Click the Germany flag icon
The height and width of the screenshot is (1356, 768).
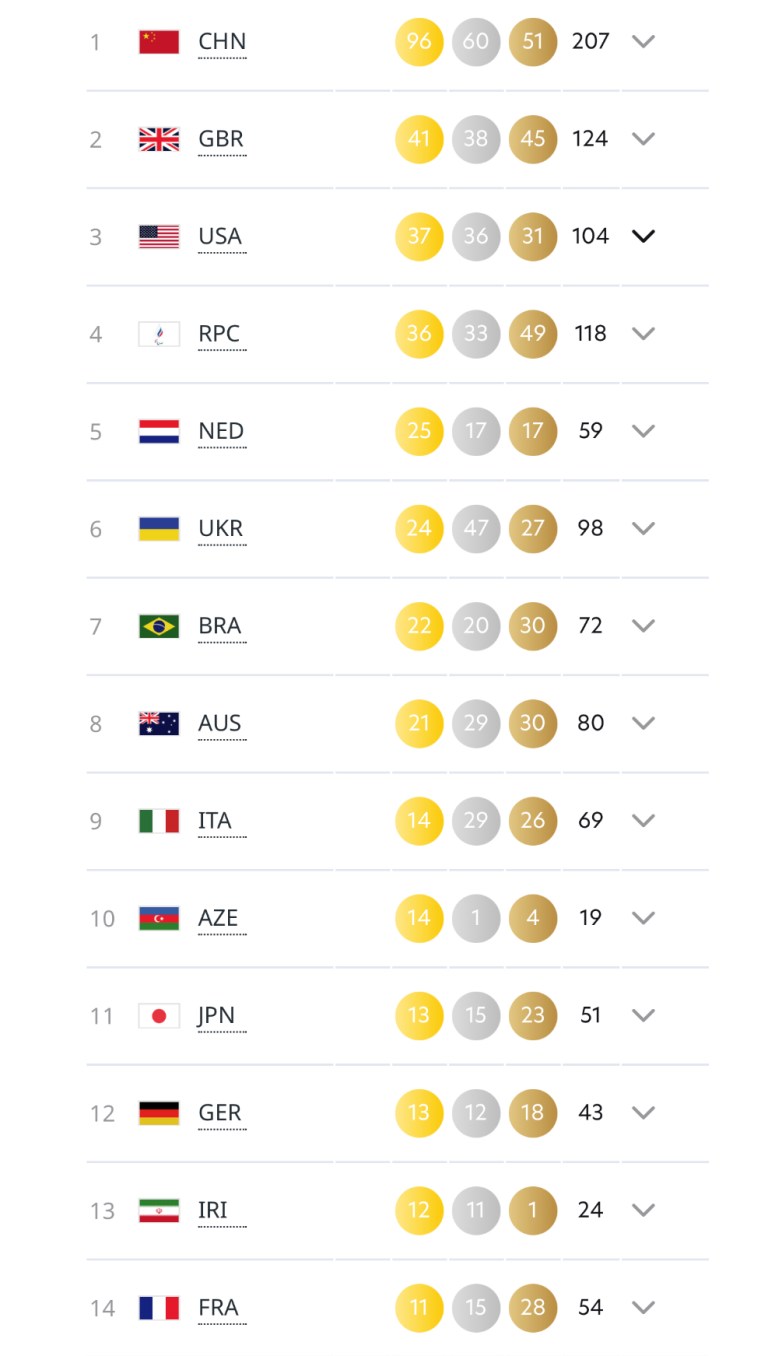coord(159,1113)
